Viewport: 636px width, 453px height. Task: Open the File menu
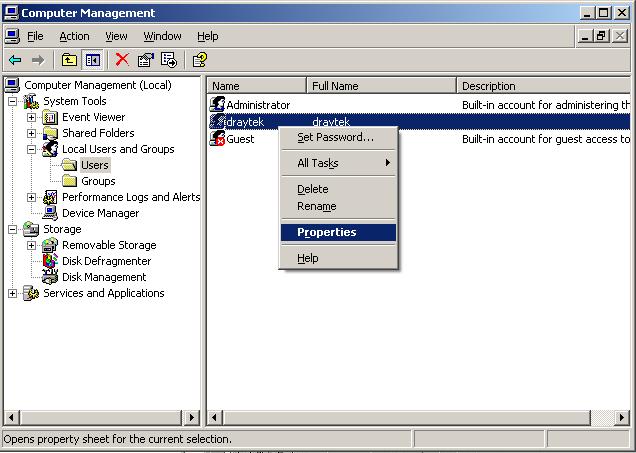(35, 36)
